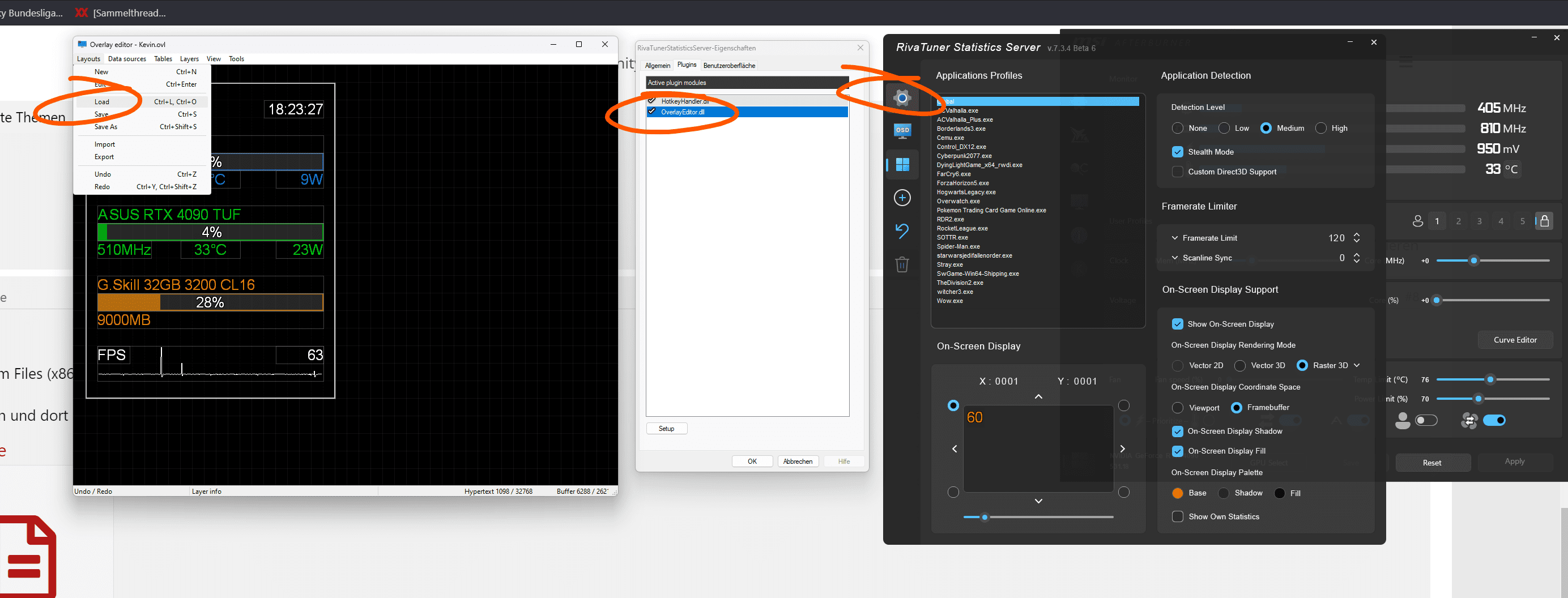Image resolution: width=1568 pixels, height=598 pixels.
Task: Open the Tables menu
Action: [x=163, y=59]
